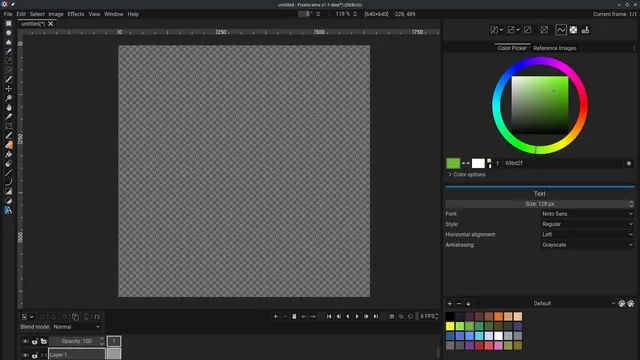
Task: Click the hex color field 69bd2f
Action: coord(562,163)
